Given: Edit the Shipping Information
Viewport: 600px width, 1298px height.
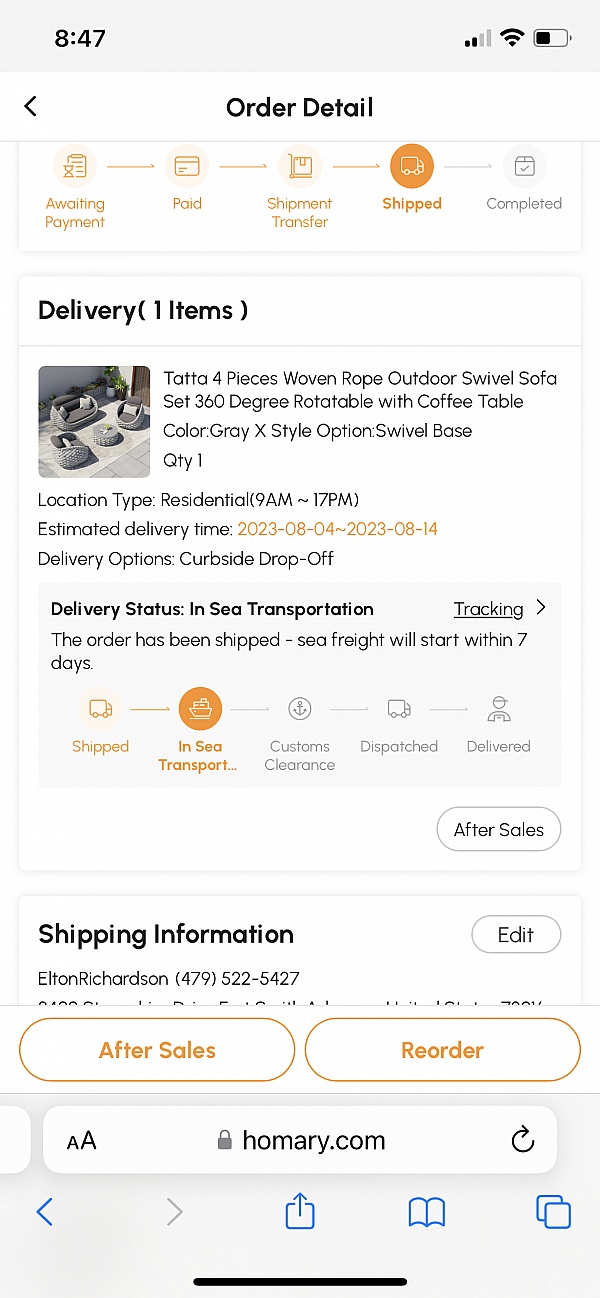Looking at the screenshot, I should click(x=516, y=934).
